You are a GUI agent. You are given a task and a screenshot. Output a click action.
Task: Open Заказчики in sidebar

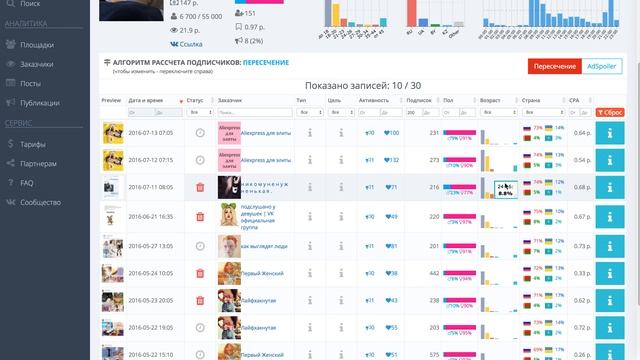tap(37, 64)
